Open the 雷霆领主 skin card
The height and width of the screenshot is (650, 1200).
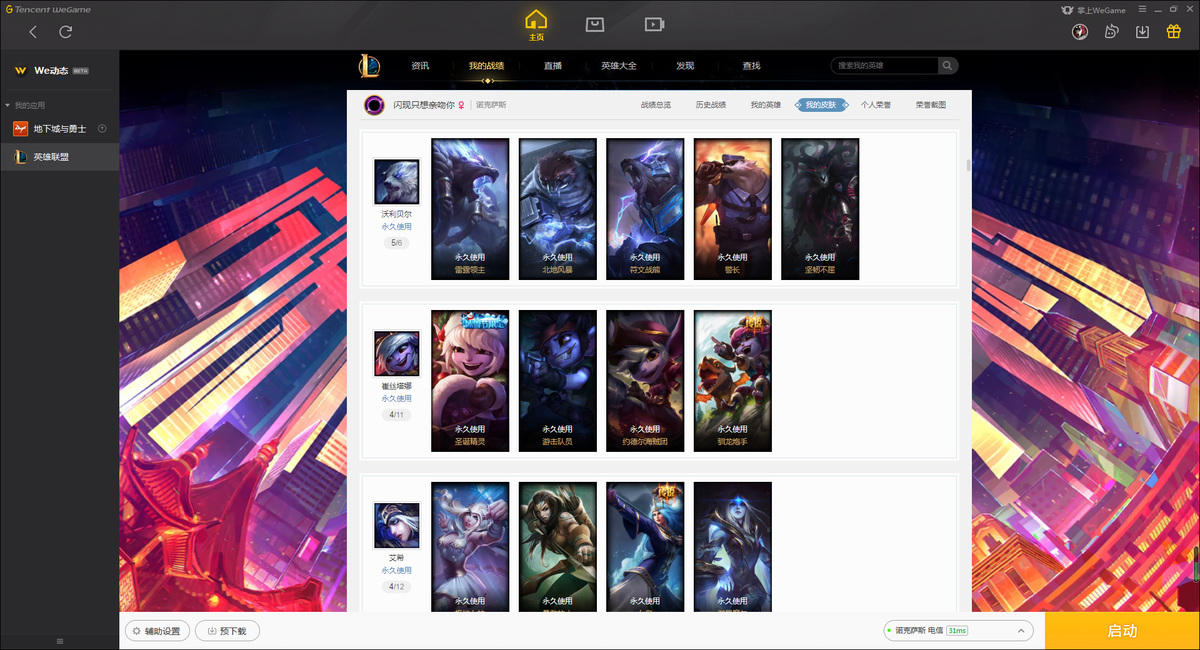[x=470, y=209]
